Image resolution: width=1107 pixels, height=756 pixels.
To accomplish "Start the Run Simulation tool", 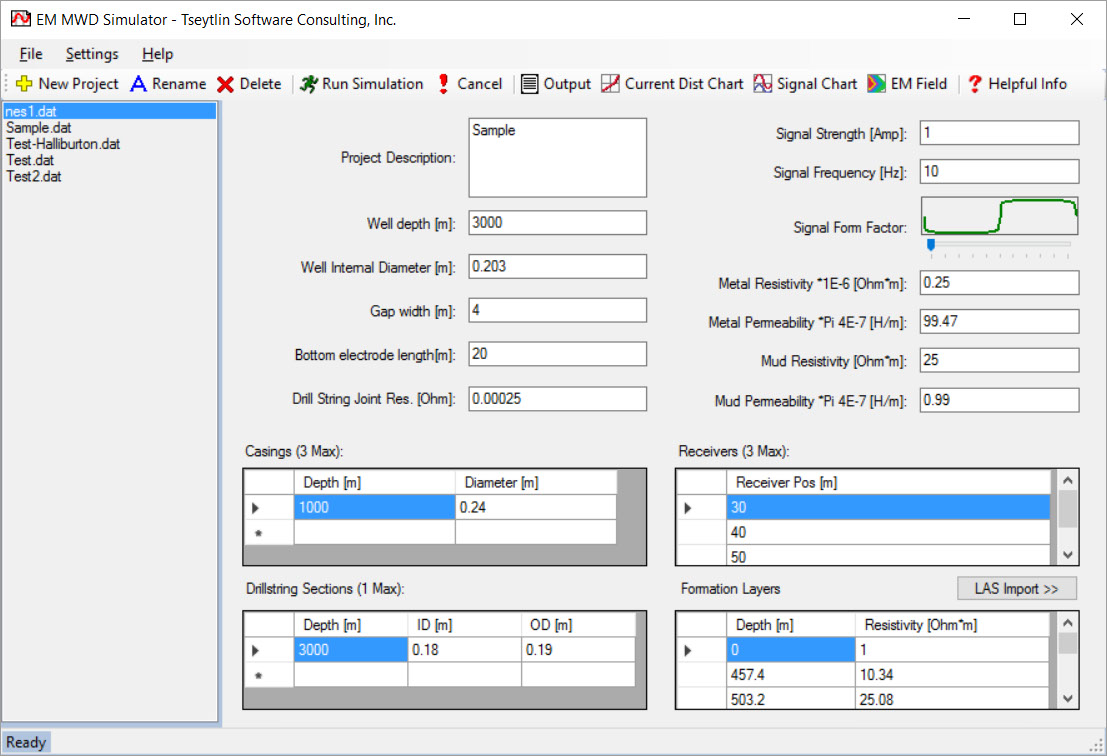I will pyautogui.click(x=309, y=84).
